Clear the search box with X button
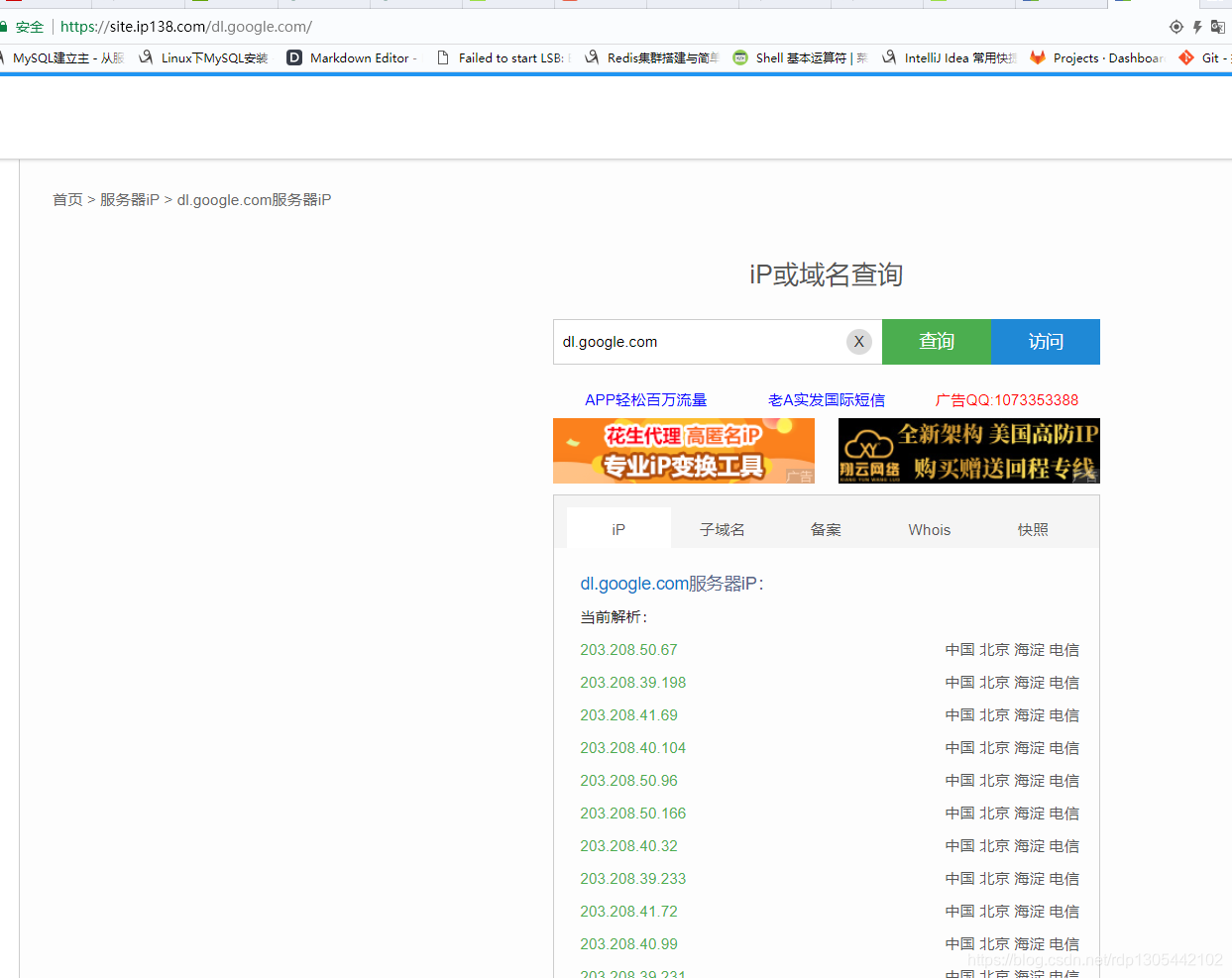The height and width of the screenshot is (978, 1232). [x=859, y=342]
